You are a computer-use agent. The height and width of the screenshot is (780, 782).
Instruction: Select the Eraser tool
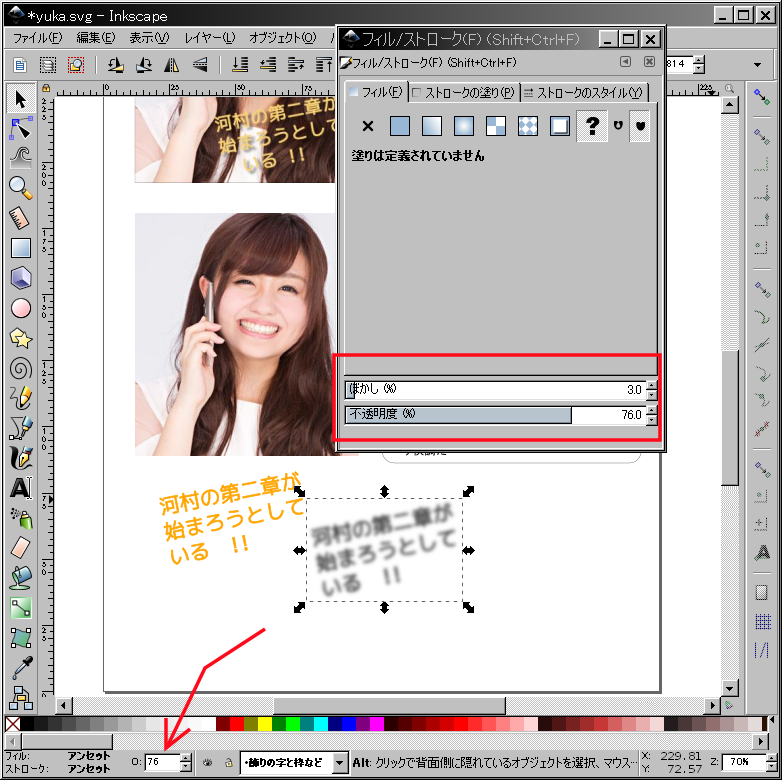coord(20,548)
